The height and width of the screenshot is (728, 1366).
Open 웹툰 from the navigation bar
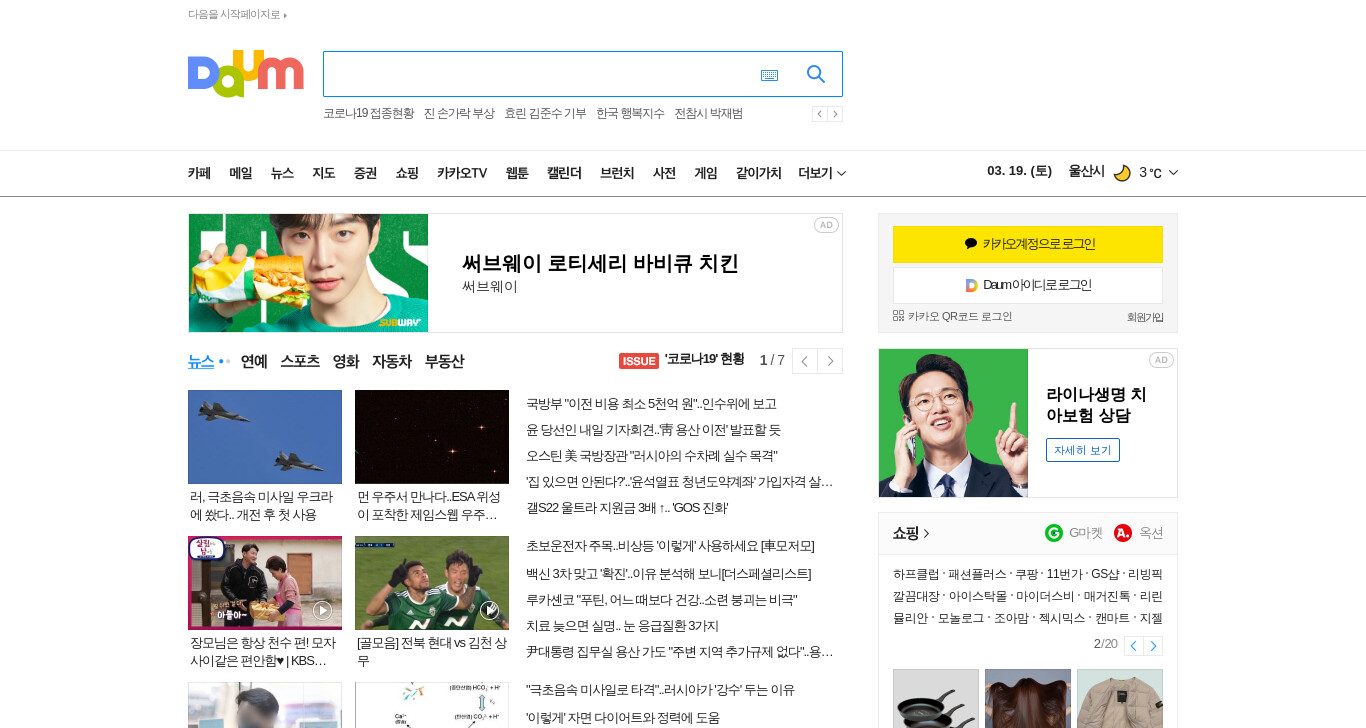pos(517,173)
